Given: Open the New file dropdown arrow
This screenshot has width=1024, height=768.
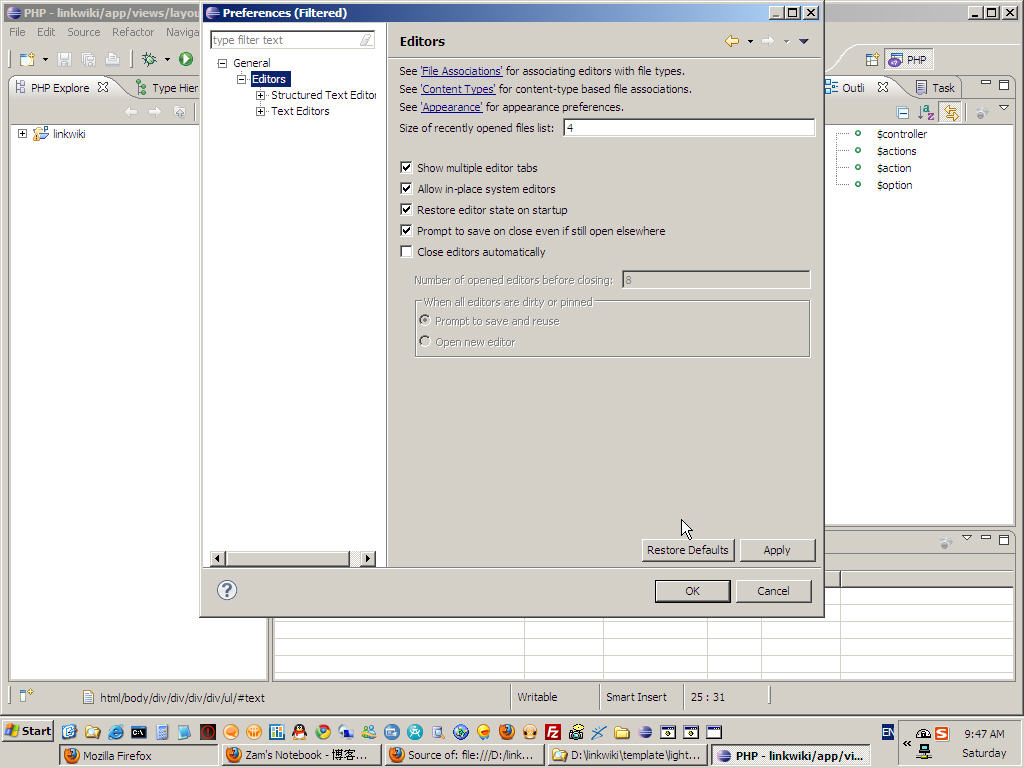Looking at the screenshot, I should 45,59.
